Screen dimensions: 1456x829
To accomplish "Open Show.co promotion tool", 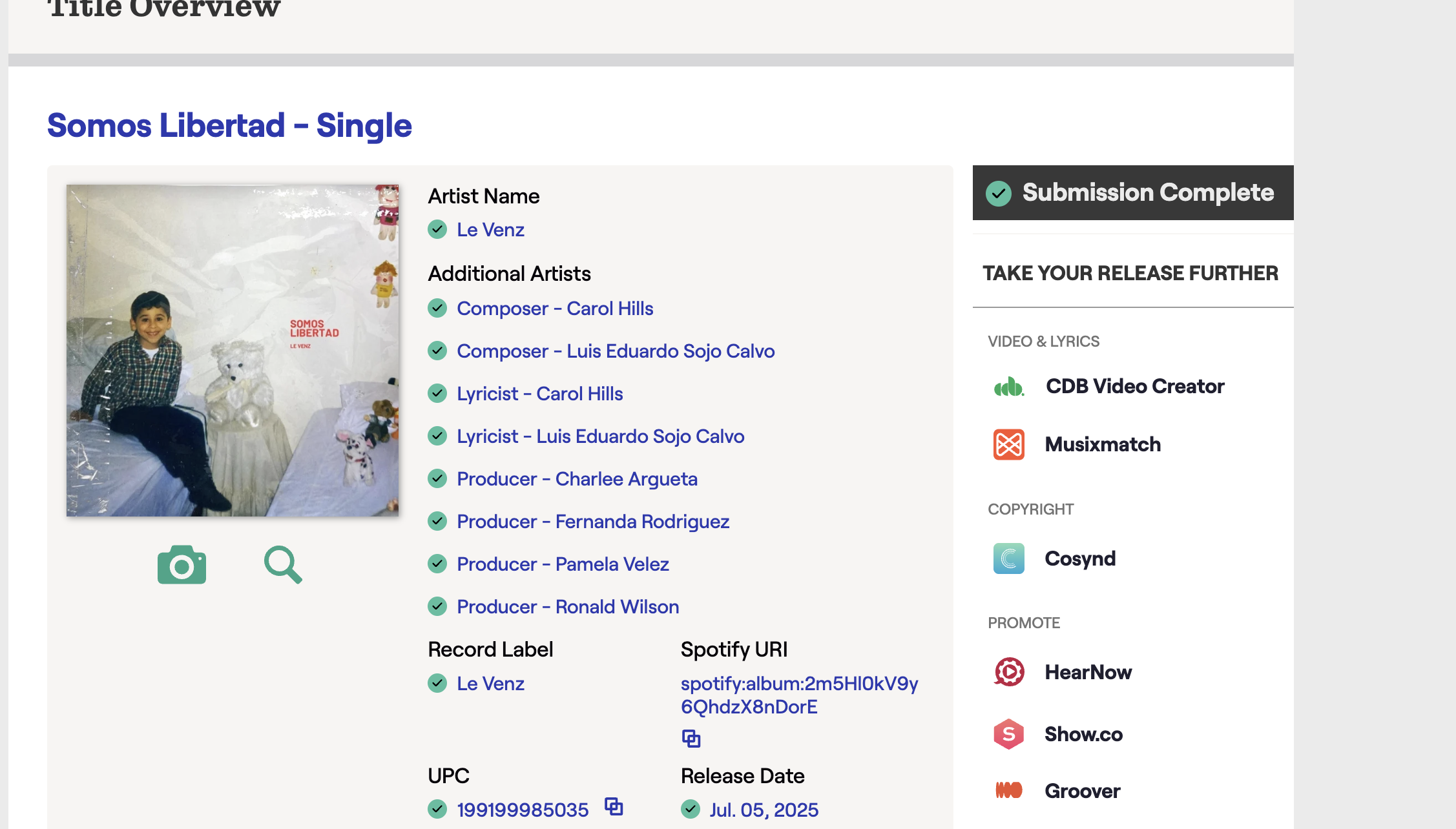I will 1083,734.
